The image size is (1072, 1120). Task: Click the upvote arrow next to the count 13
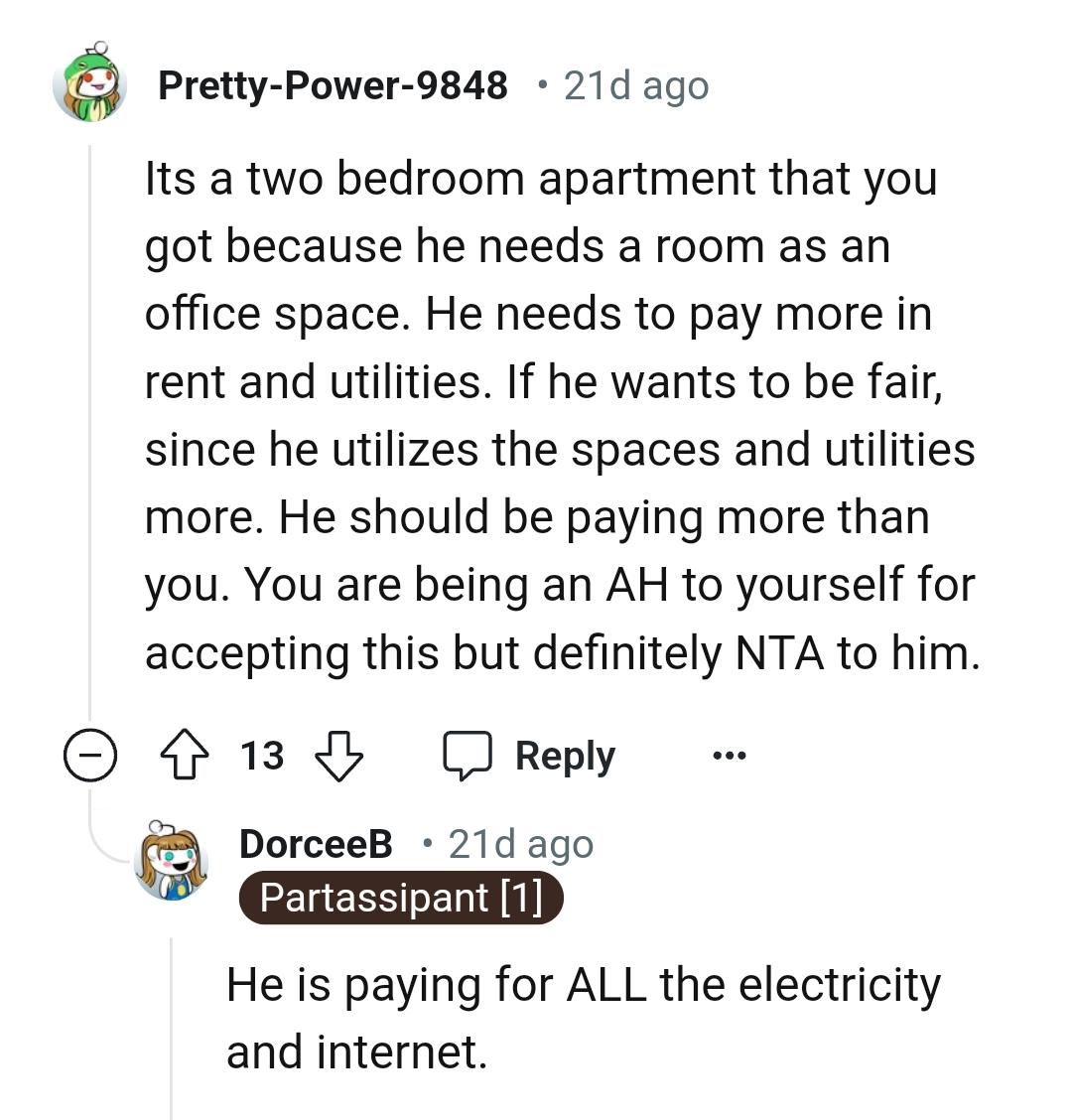tap(184, 755)
